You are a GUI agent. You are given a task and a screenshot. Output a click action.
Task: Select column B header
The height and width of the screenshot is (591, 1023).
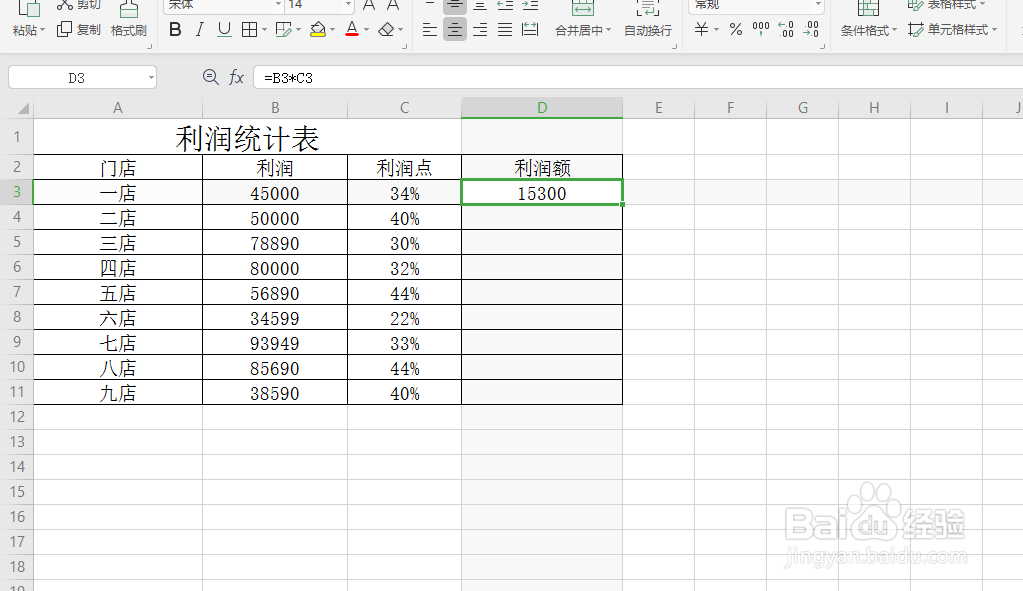(x=275, y=108)
